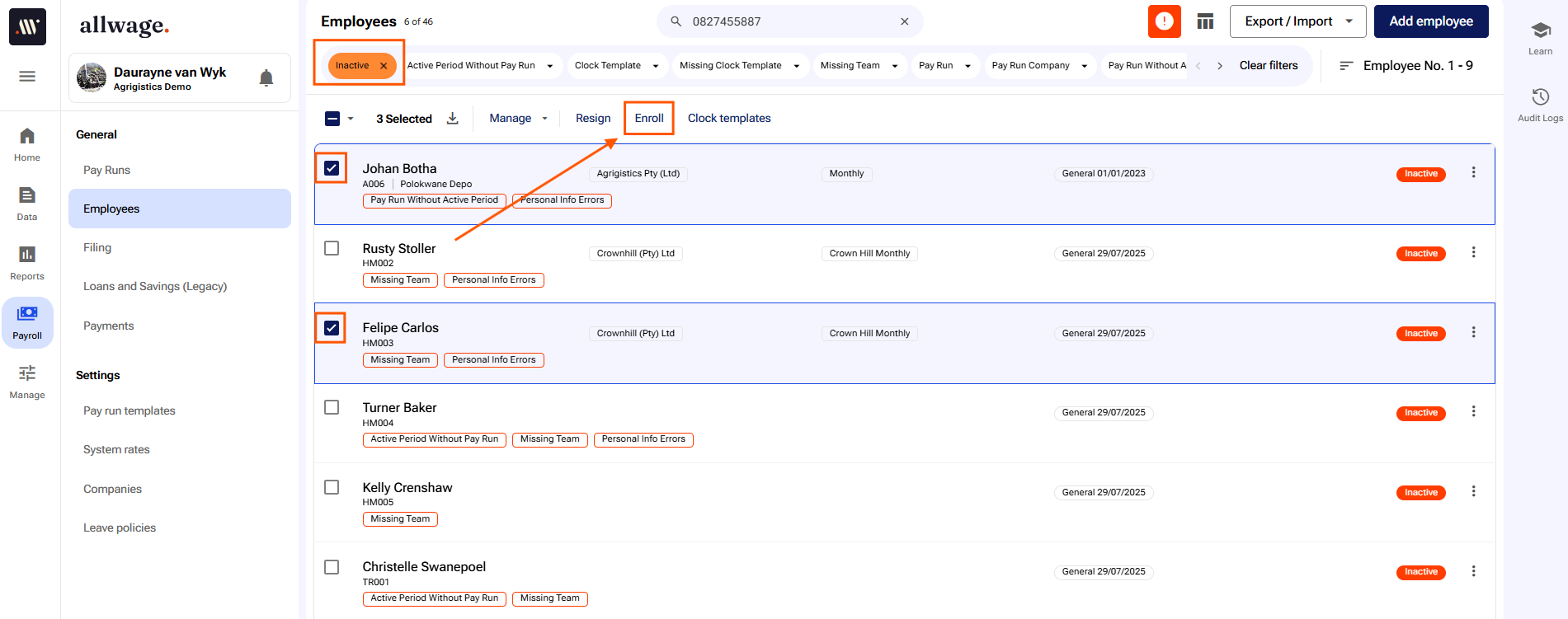Screen dimensions: 1568x619
Task: Open Audit Logs history icon
Action: pos(1540,97)
